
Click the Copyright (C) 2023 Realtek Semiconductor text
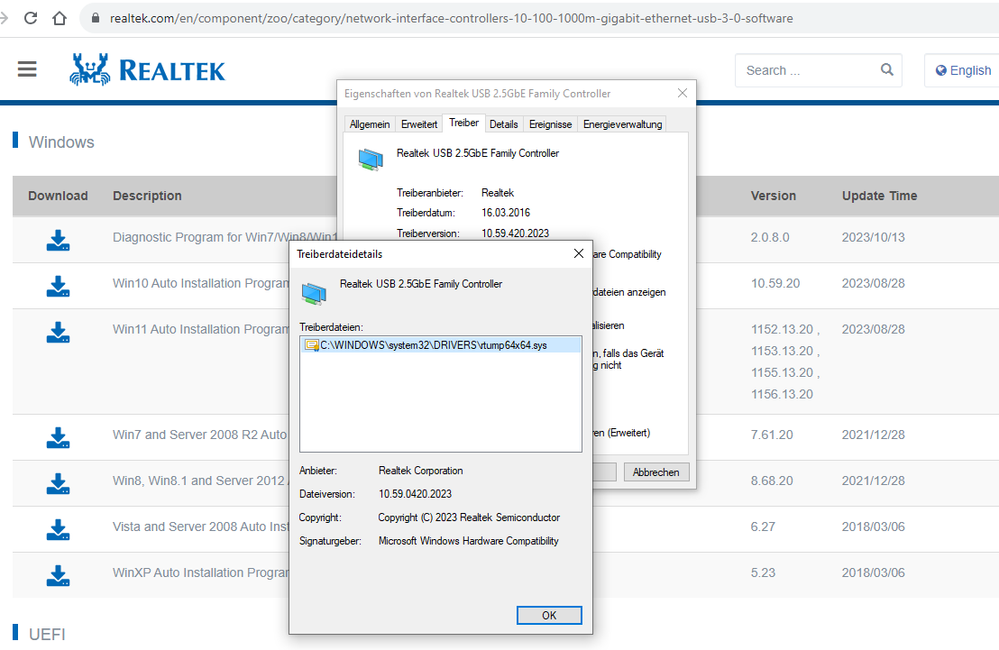tap(469, 517)
